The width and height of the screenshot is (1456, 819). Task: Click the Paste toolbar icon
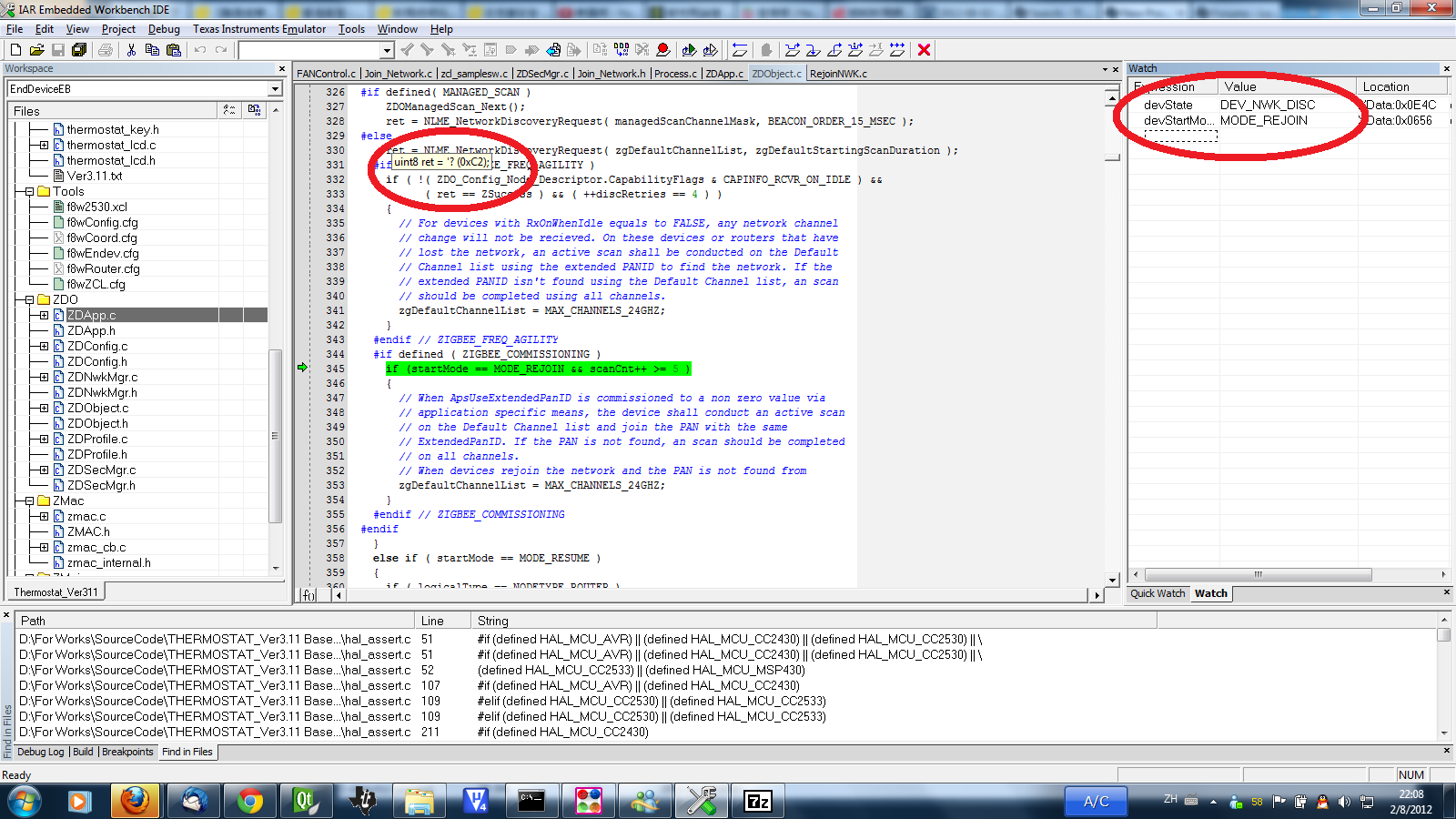click(x=174, y=50)
